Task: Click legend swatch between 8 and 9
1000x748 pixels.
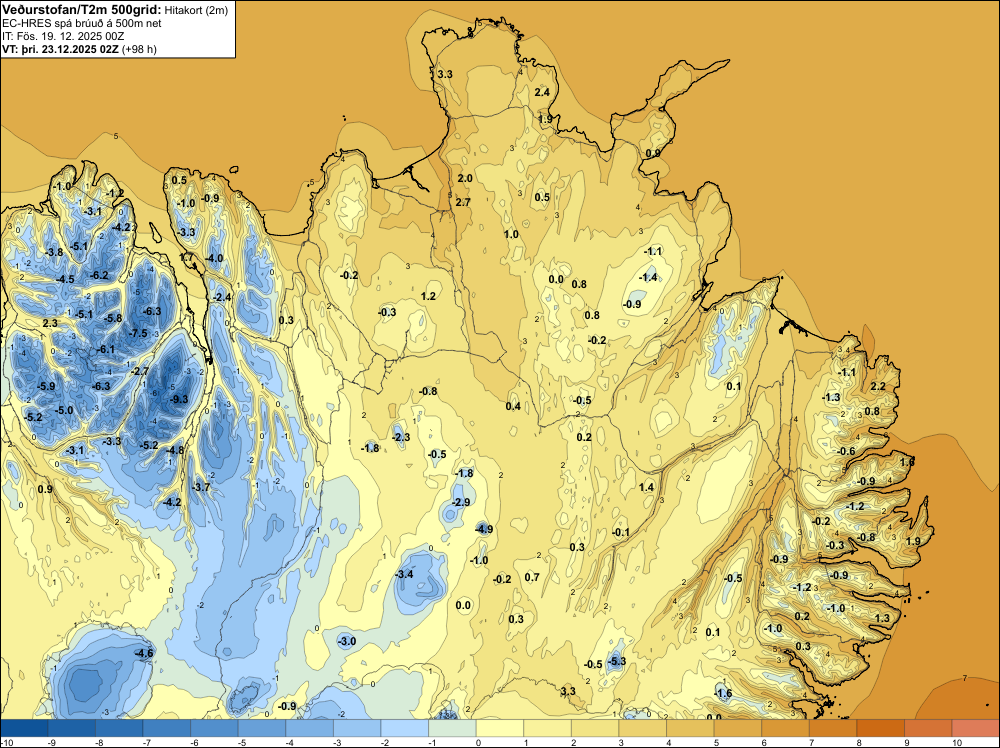Action: [881, 728]
